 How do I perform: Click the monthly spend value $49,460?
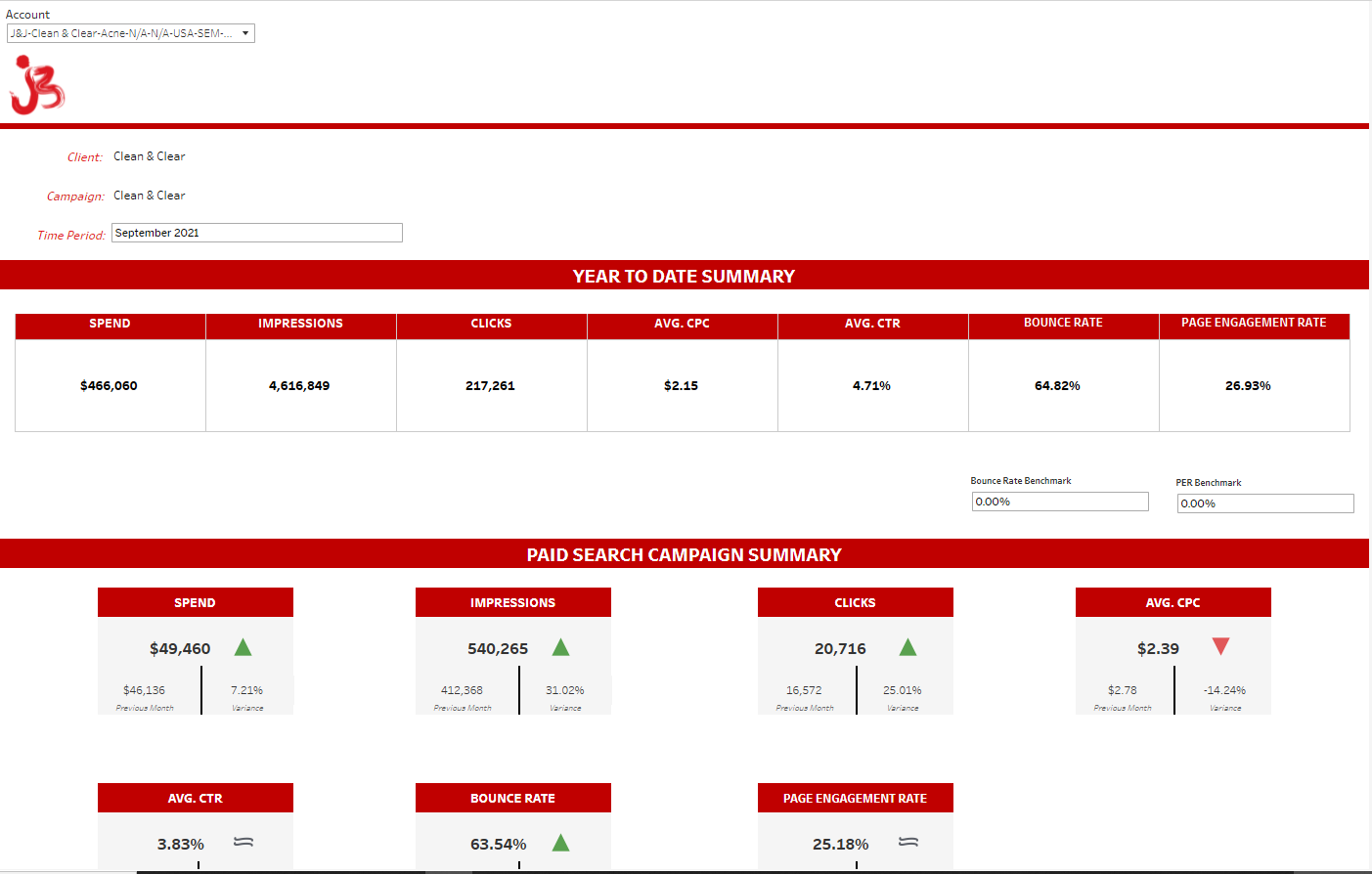(180, 649)
